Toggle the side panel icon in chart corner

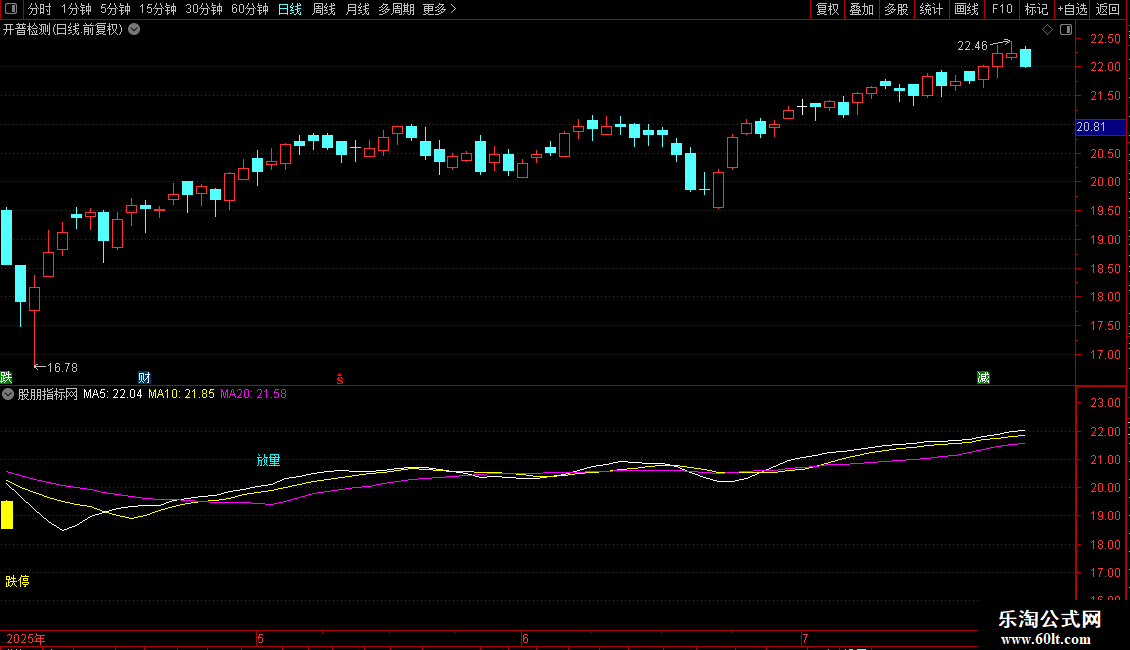click(1066, 30)
